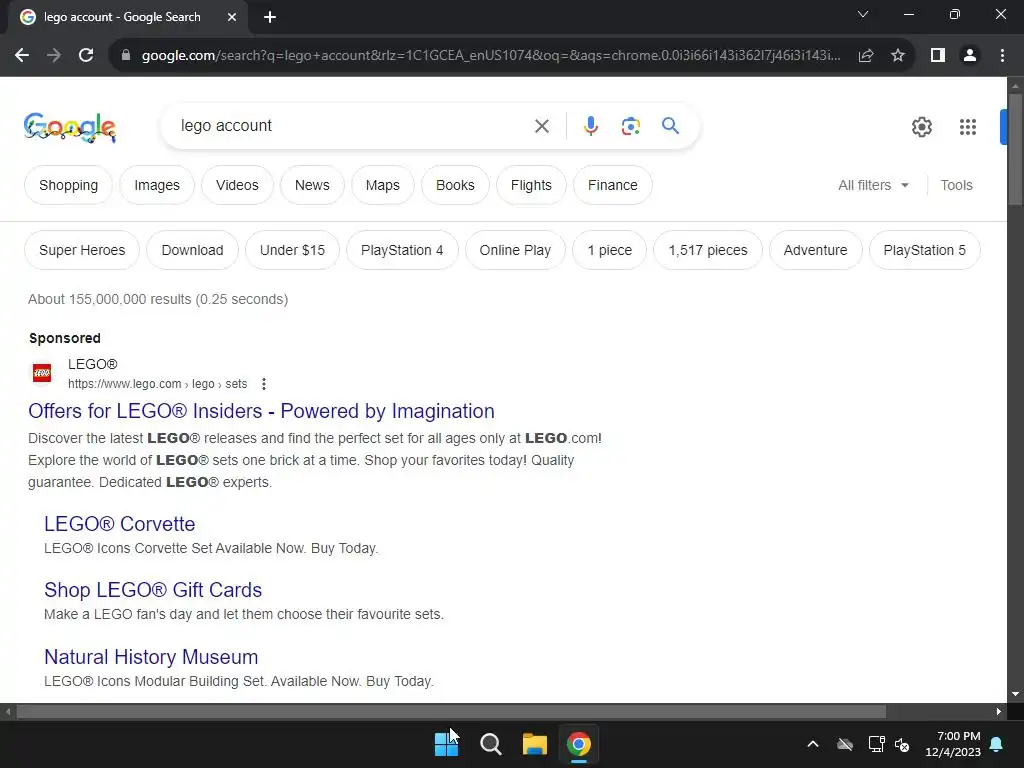Click the muted volume tray icon
1024x768 pixels.
point(903,744)
